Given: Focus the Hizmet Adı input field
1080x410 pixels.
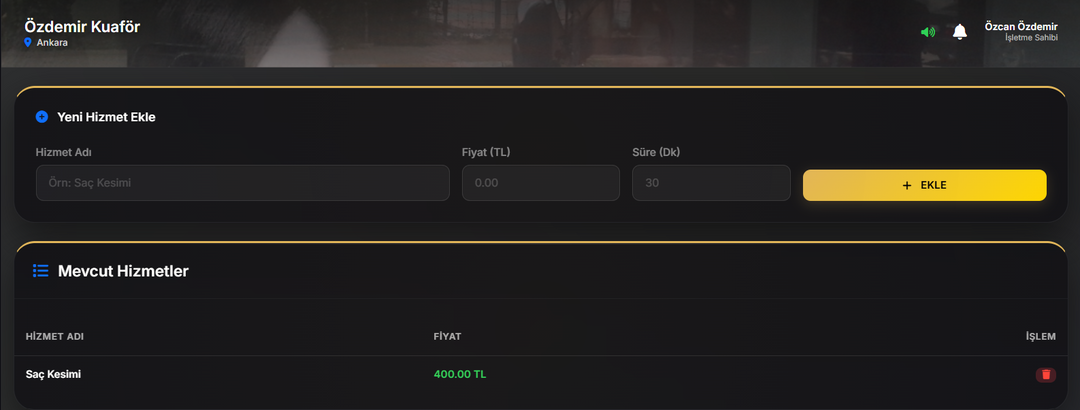Looking at the screenshot, I should pyautogui.click(x=242, y=183).
